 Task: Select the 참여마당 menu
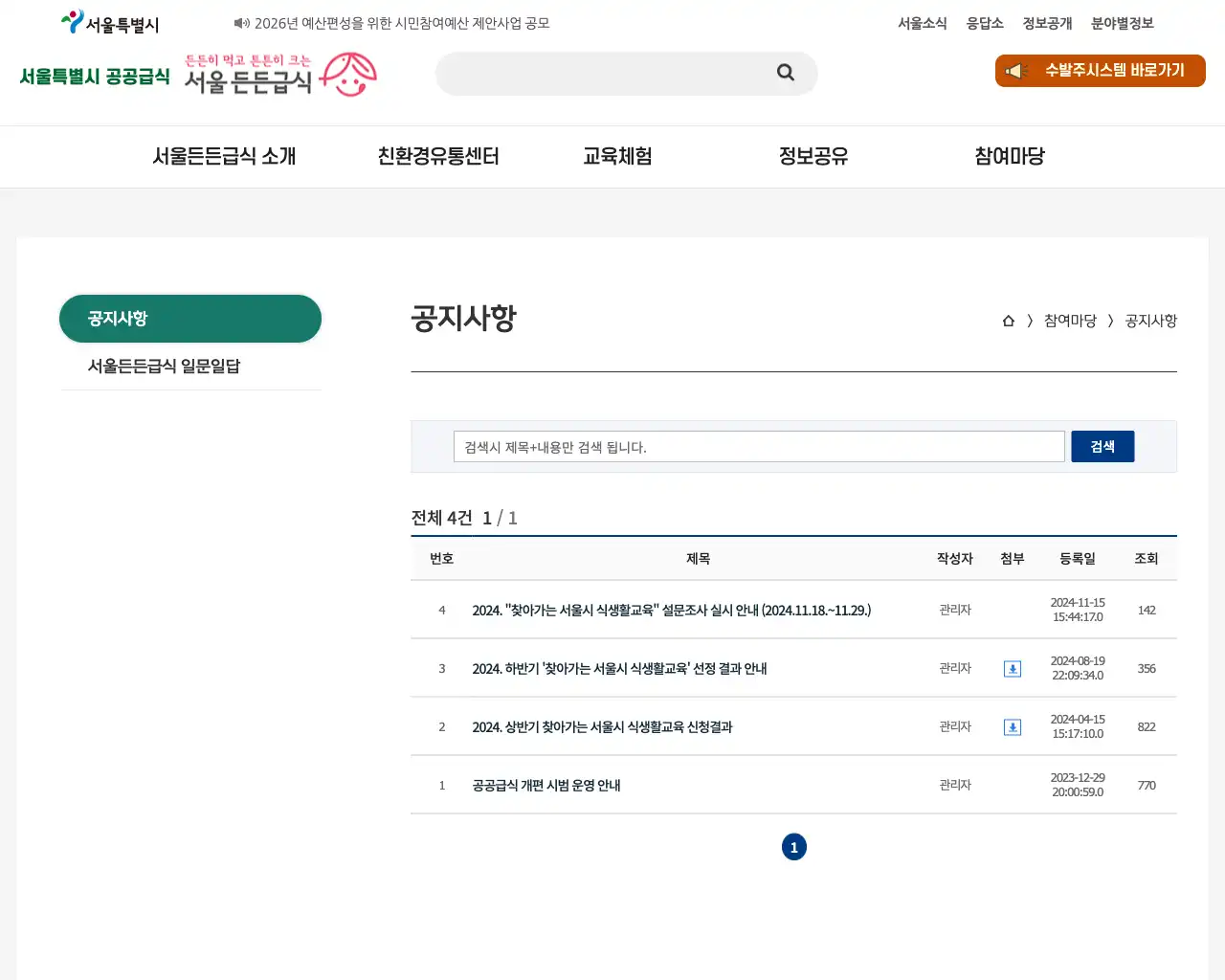tap(1008, 156)
